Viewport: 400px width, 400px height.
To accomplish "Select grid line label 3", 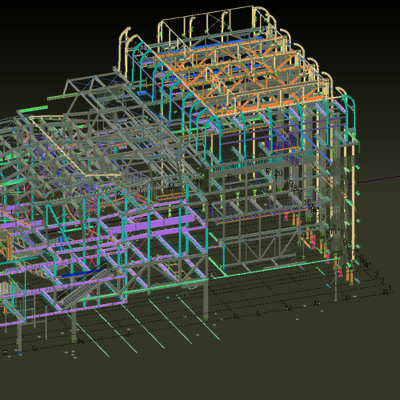I will coord(376,275).
